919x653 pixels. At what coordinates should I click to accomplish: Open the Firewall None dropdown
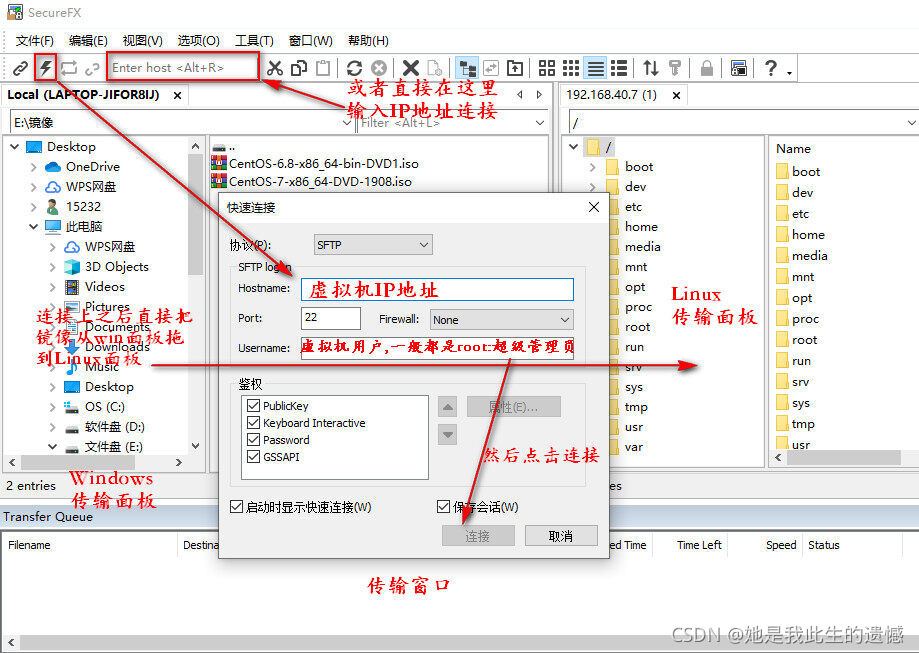[501, 319]
